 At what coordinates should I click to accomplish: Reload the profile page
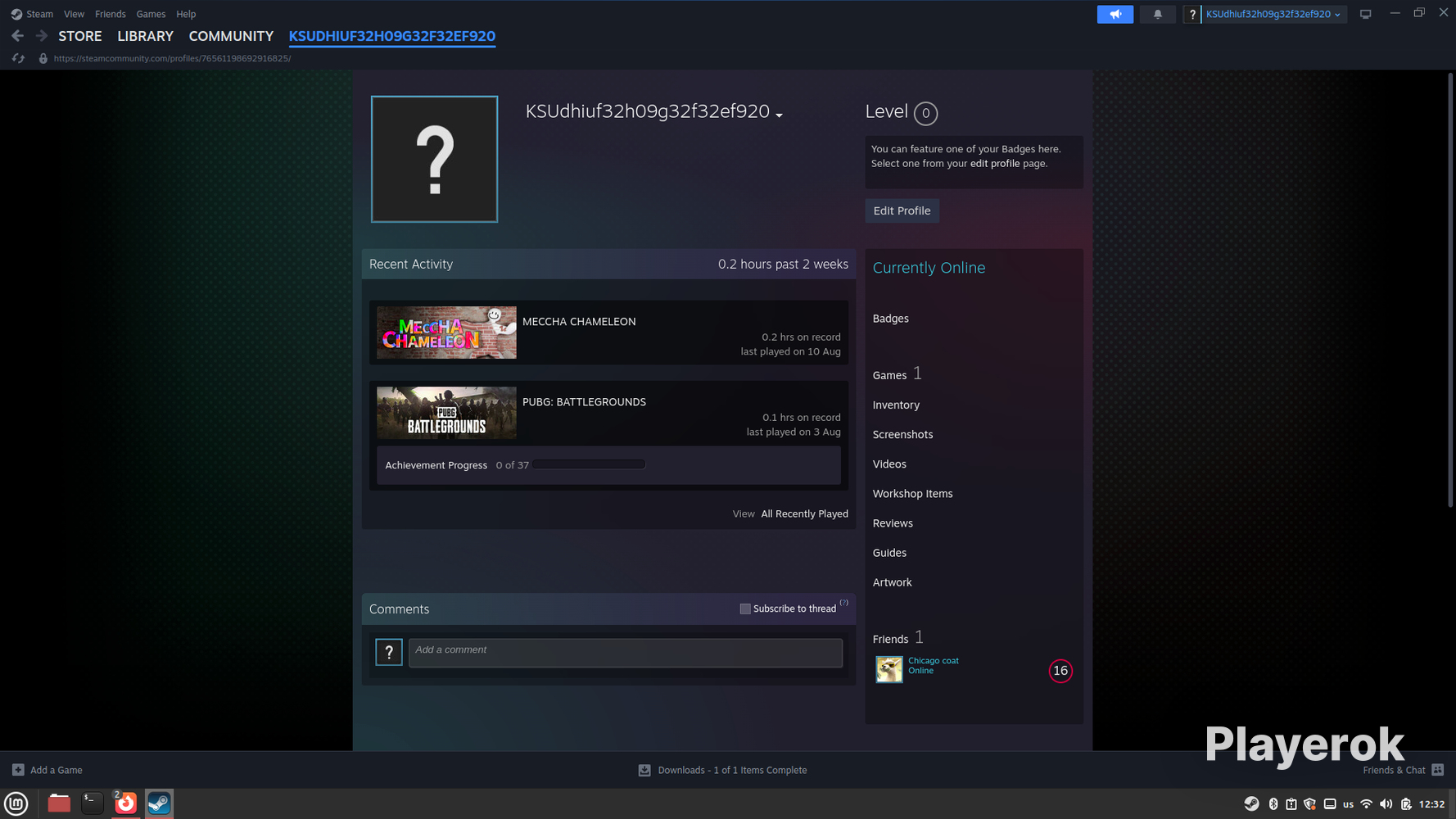[18, 58]
